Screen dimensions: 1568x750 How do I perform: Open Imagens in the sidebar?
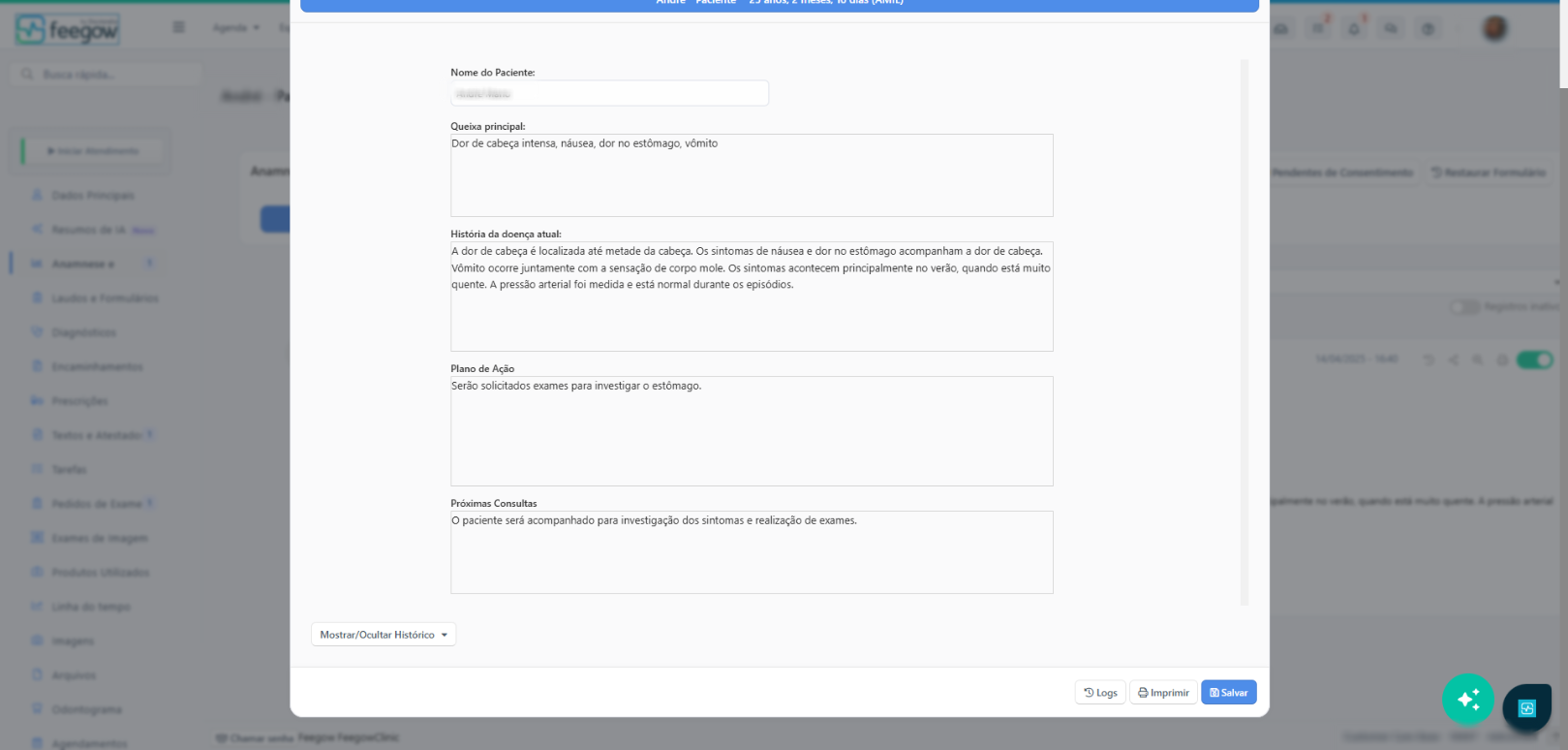point(73,641)
